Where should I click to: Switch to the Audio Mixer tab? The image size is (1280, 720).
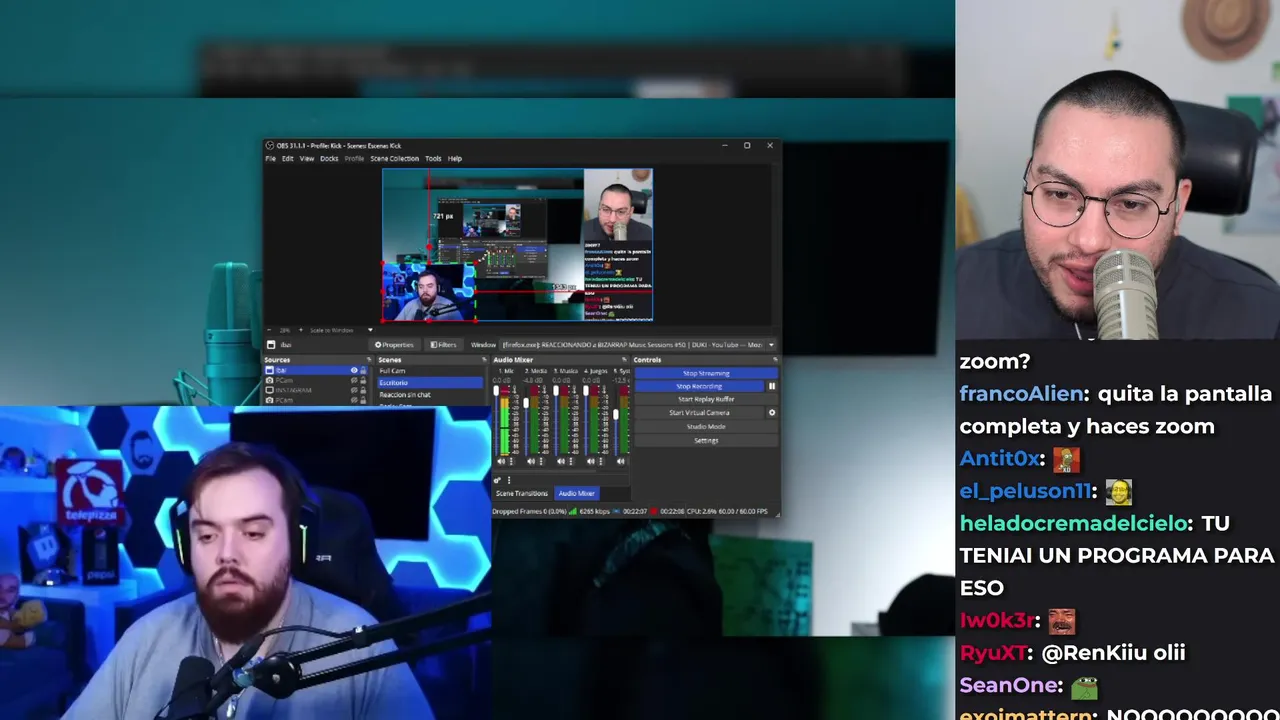coord(576,493)
